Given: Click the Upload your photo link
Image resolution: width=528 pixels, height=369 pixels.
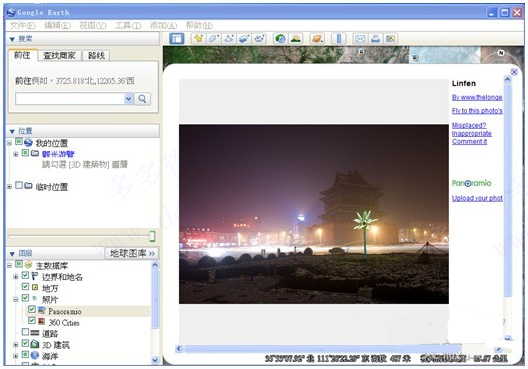Looking at the screenshot, I should [477, 198].
